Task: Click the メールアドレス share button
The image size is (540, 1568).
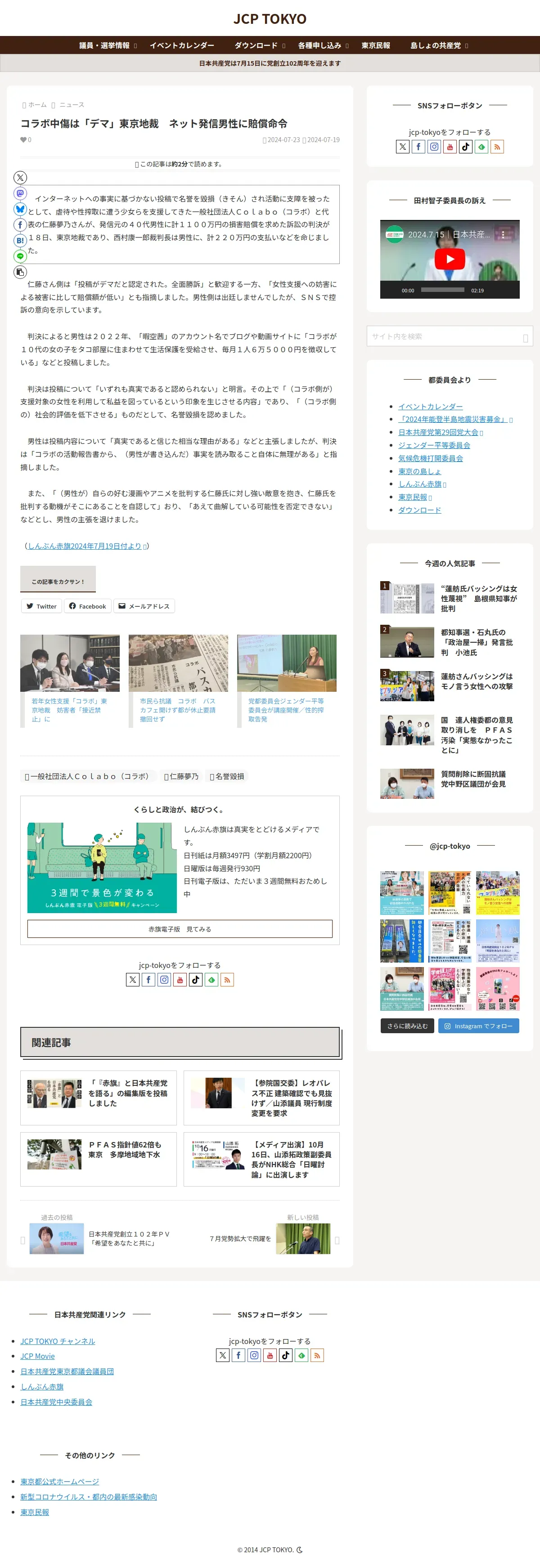Action: (144, 605)
